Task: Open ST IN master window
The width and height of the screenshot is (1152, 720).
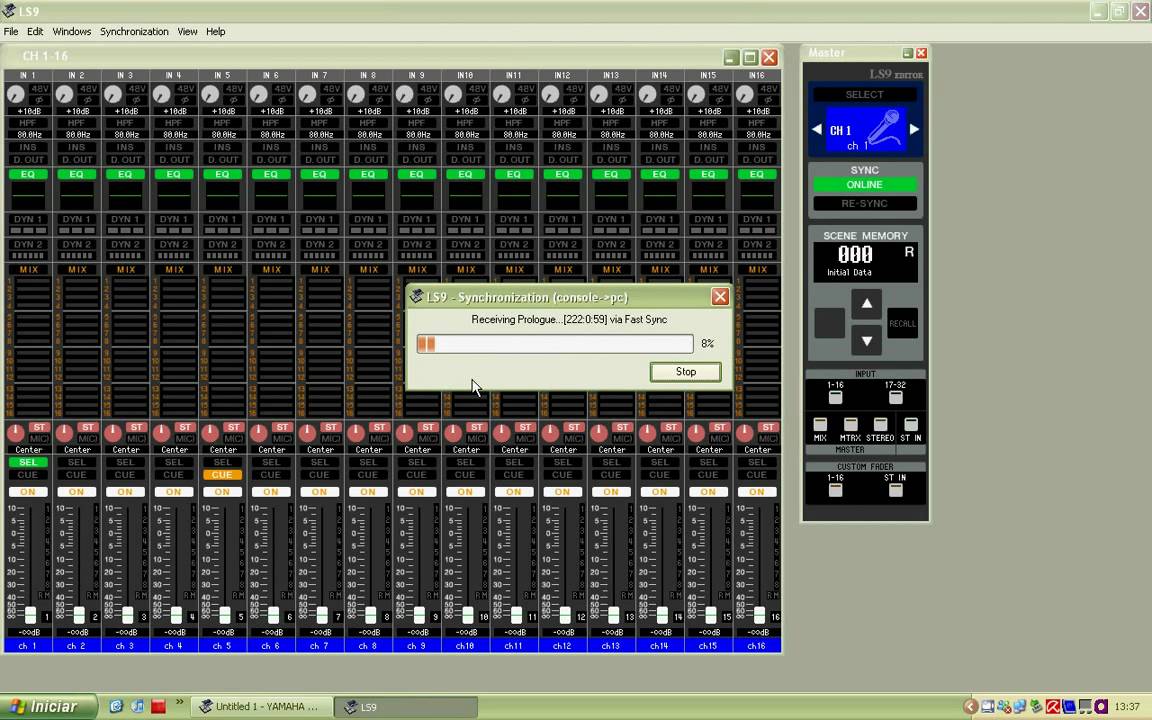Action: coord(910,425)
